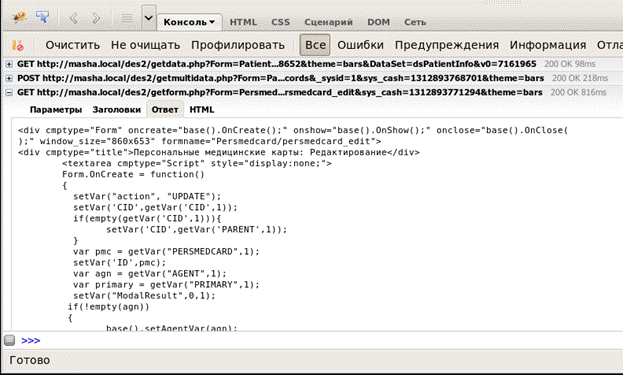Toggle the Не очищать option
This screenshot has height=375, width=623.
(x=145, y=45)
